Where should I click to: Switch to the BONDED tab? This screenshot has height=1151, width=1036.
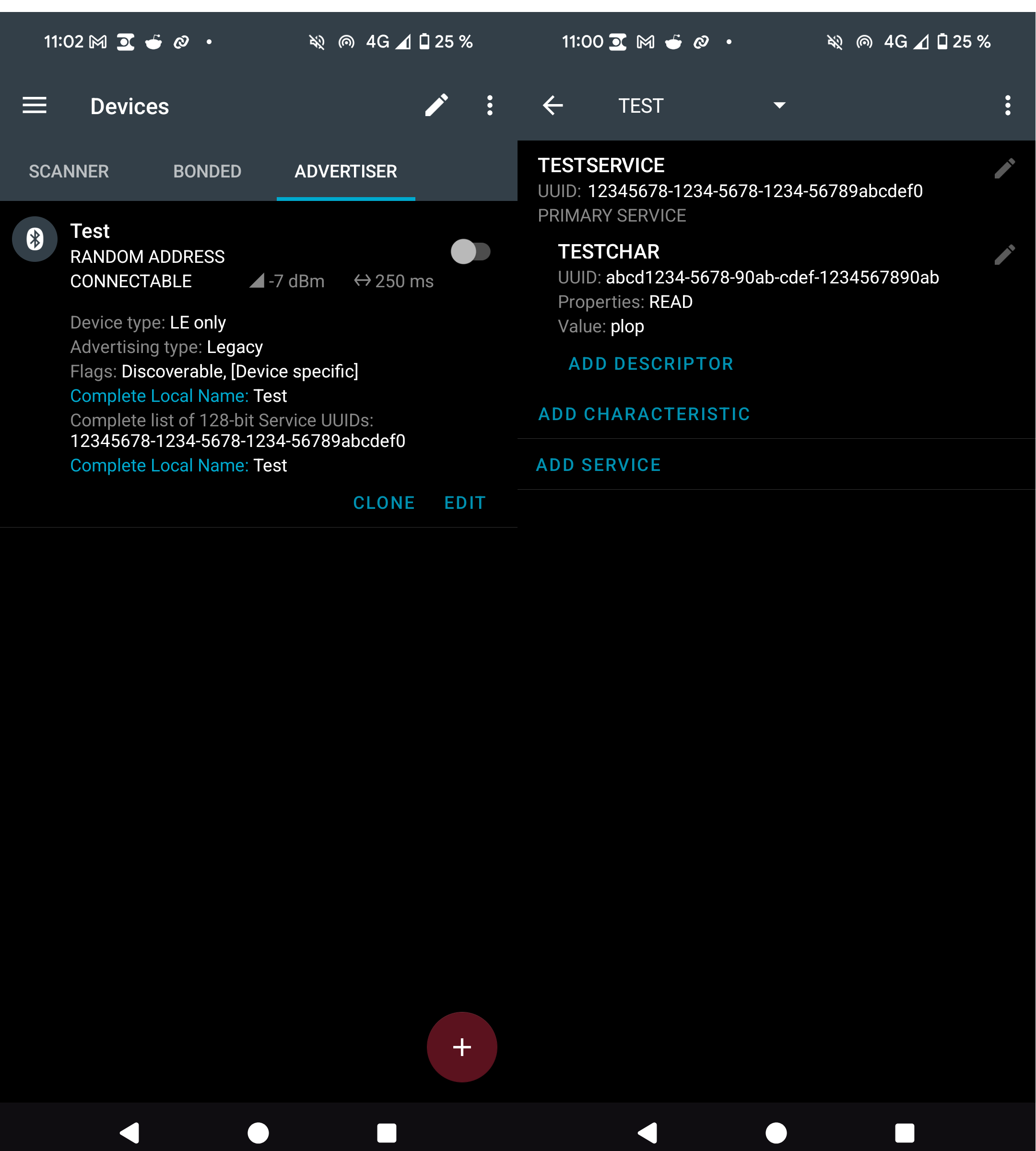pos(207,171)
